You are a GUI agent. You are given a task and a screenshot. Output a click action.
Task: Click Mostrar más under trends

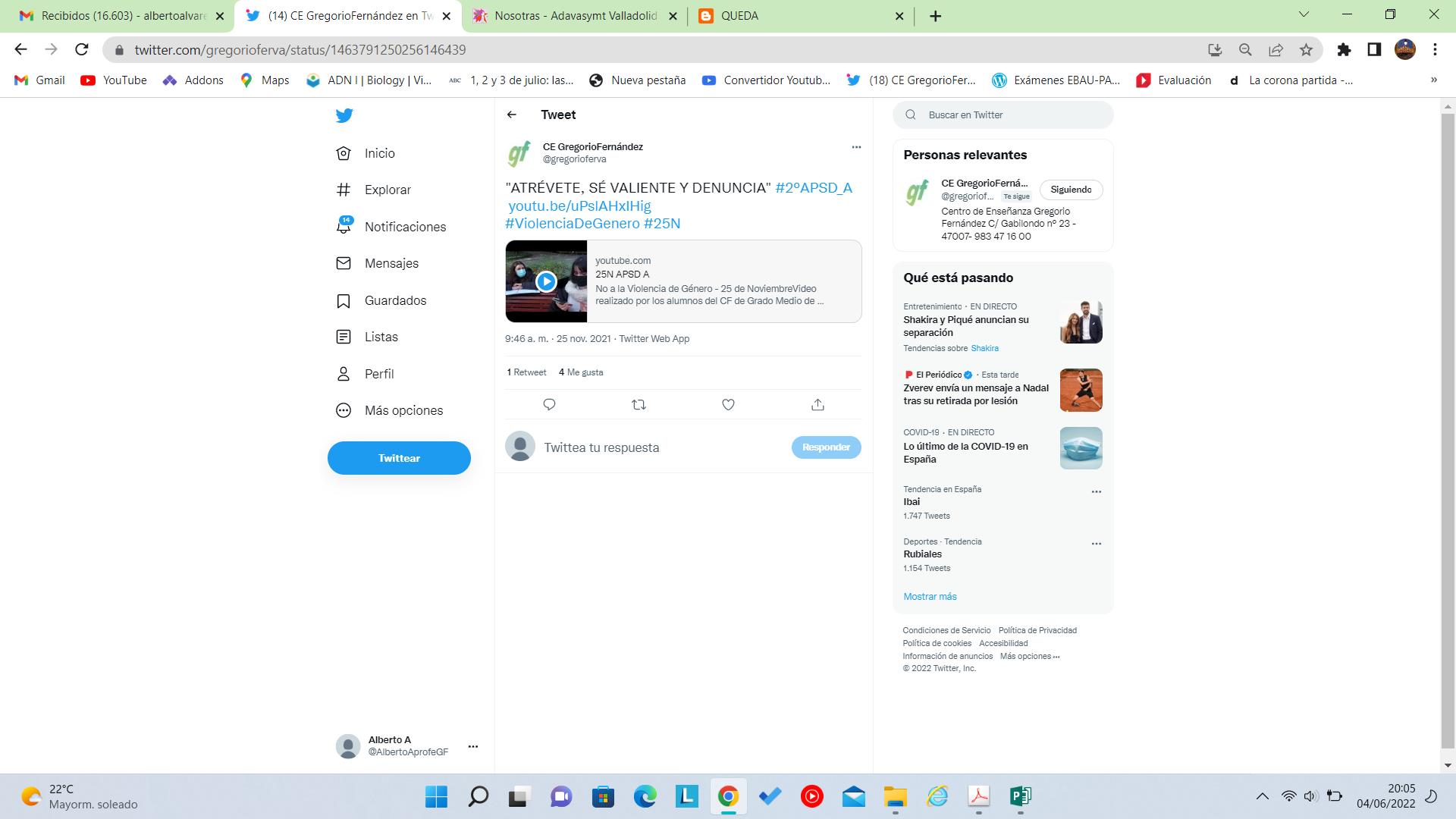coord(930,597)
